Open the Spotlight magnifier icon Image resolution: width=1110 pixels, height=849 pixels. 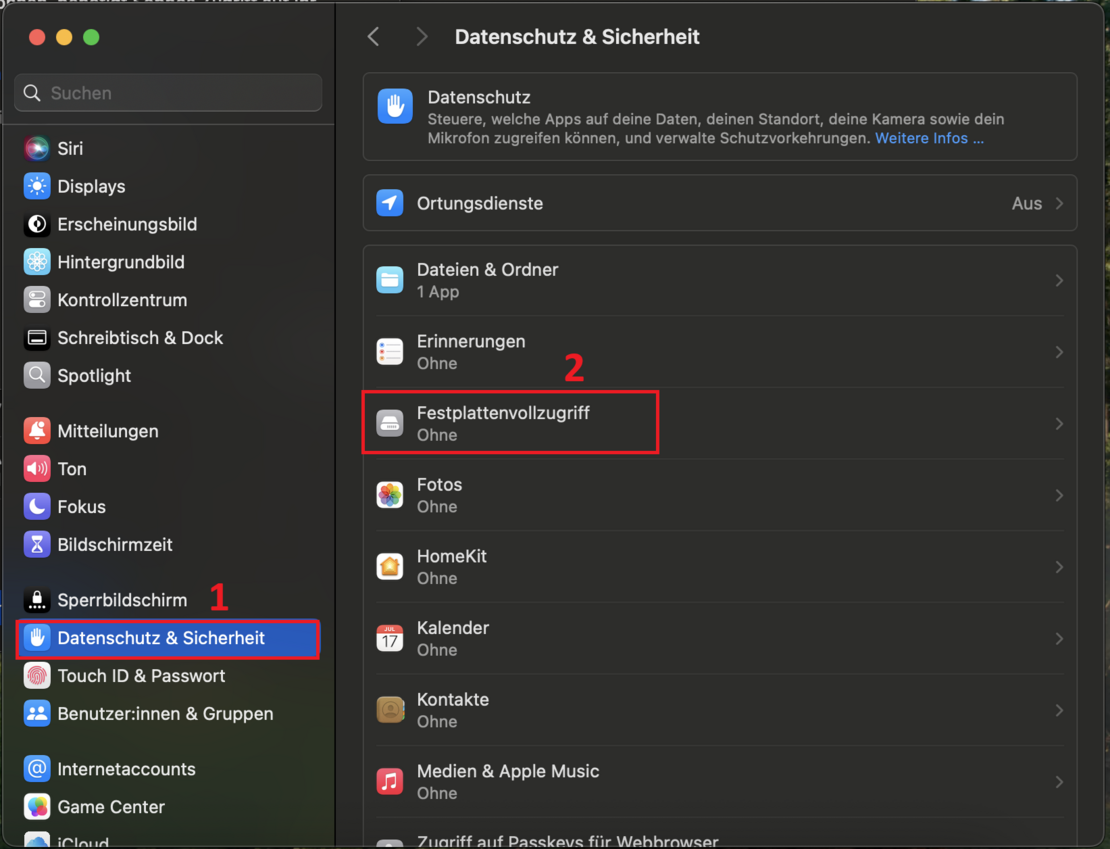[37, 376]
